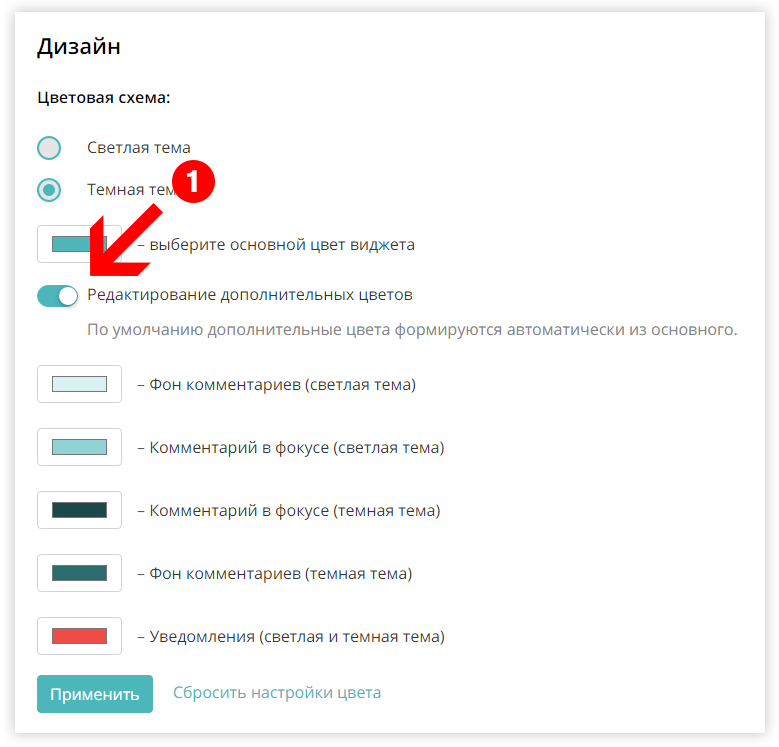Click the red numbered circle 1 marker
779x747 pixels.
pos(193,181)
